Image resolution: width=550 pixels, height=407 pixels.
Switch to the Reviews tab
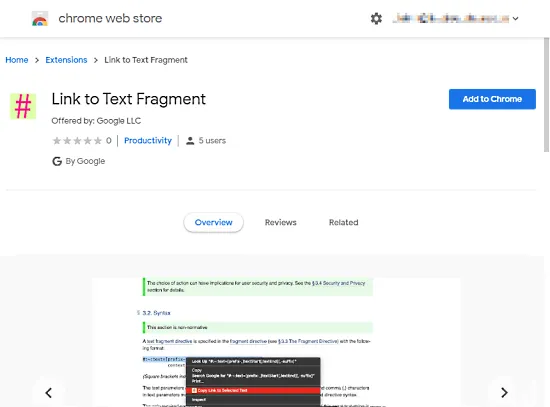point(281,222)
